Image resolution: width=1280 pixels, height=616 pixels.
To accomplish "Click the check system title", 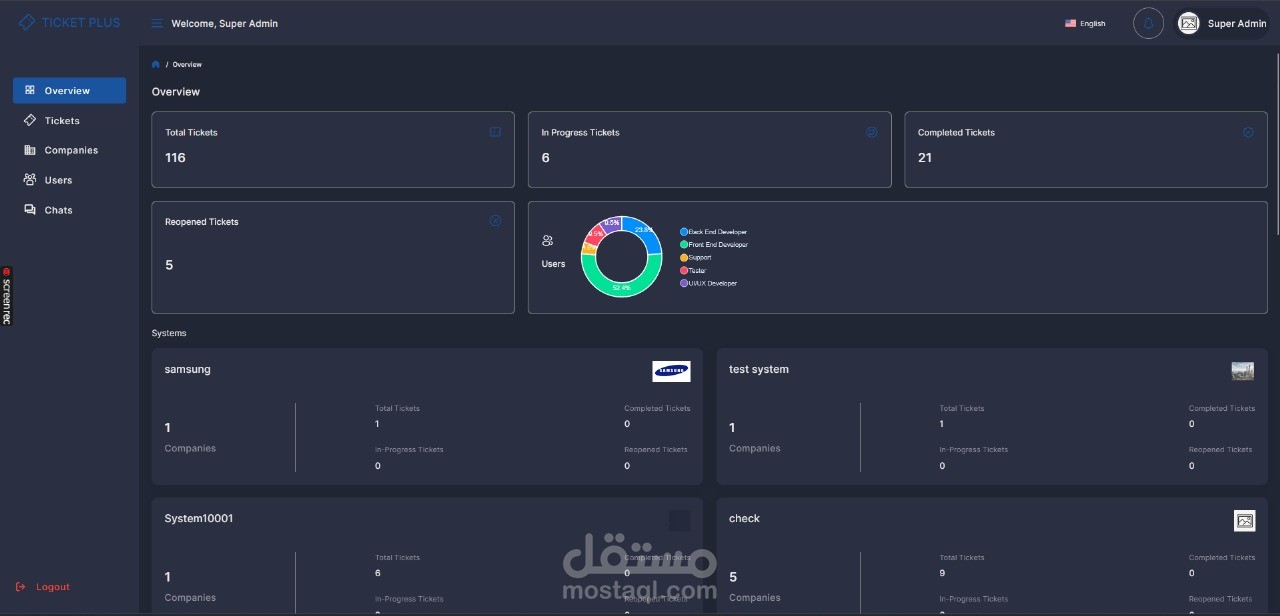I will click(744, 518).
